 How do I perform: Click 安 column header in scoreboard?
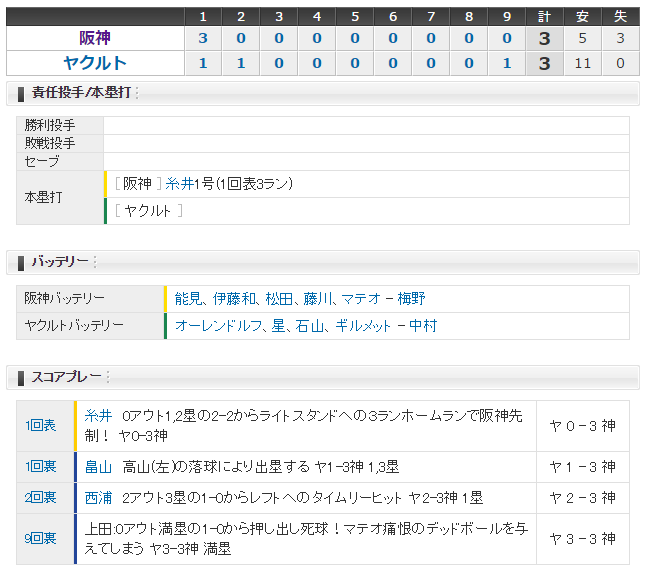pyautogui.click(x=583, y=16)
